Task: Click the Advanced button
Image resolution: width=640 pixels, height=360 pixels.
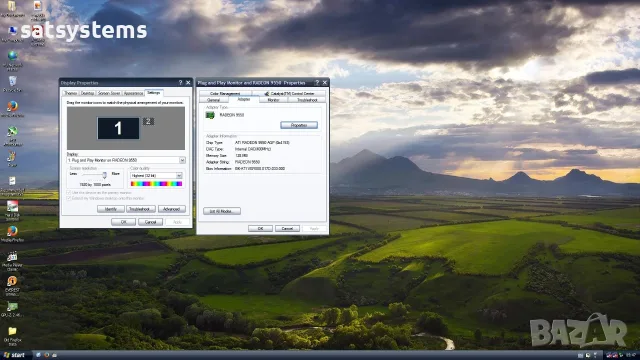Action: pyautogui.click(x=171, y=209)
